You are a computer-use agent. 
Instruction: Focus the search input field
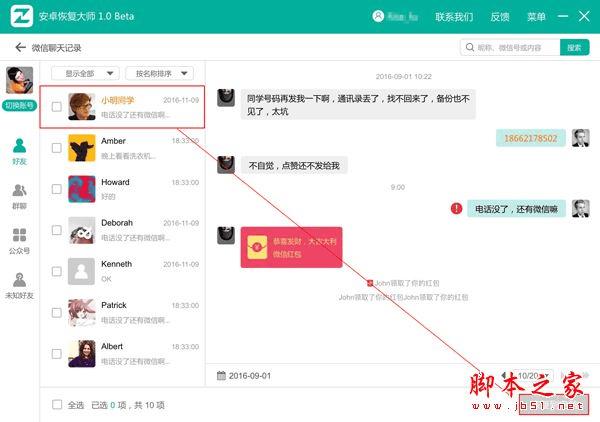[510, 47]
